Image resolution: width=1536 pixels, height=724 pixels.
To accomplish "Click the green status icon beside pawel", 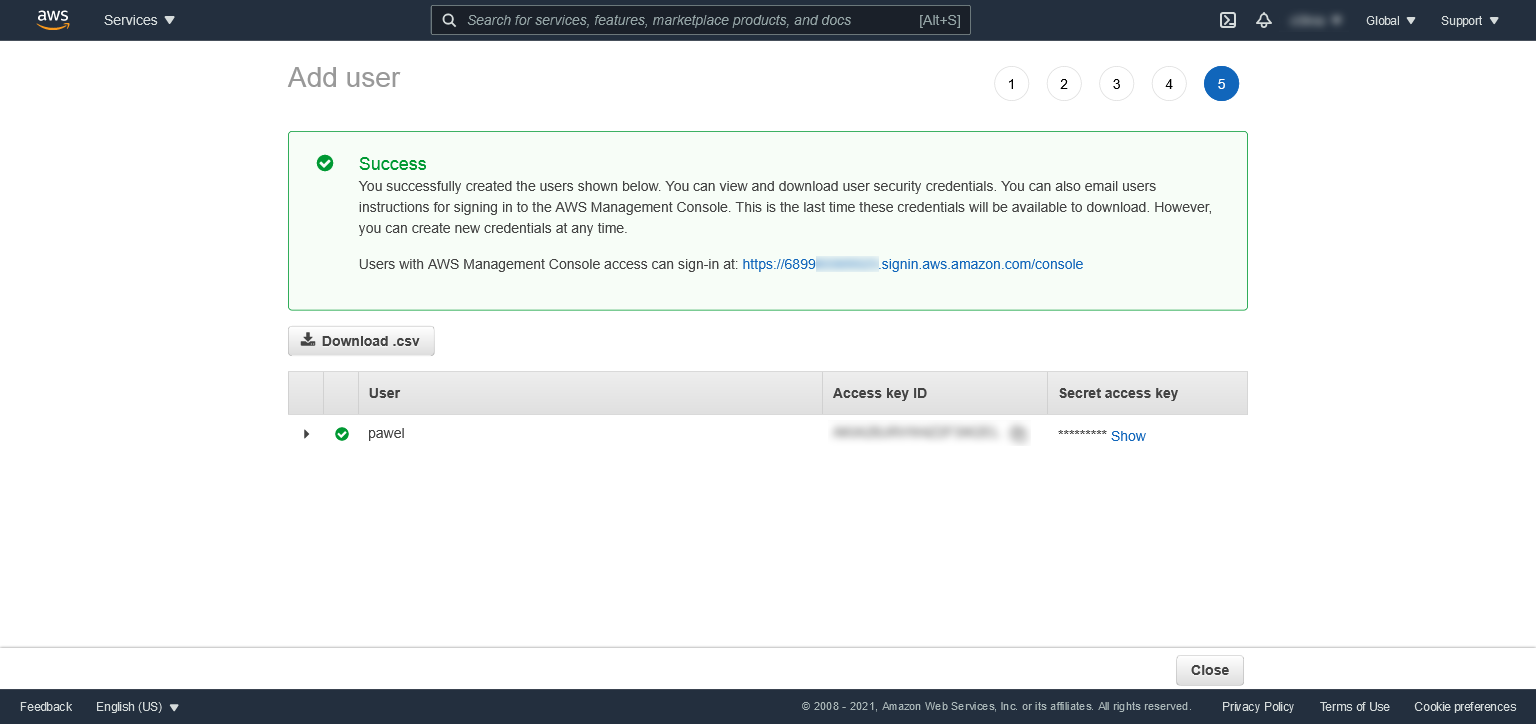I will tap(342, 434).
